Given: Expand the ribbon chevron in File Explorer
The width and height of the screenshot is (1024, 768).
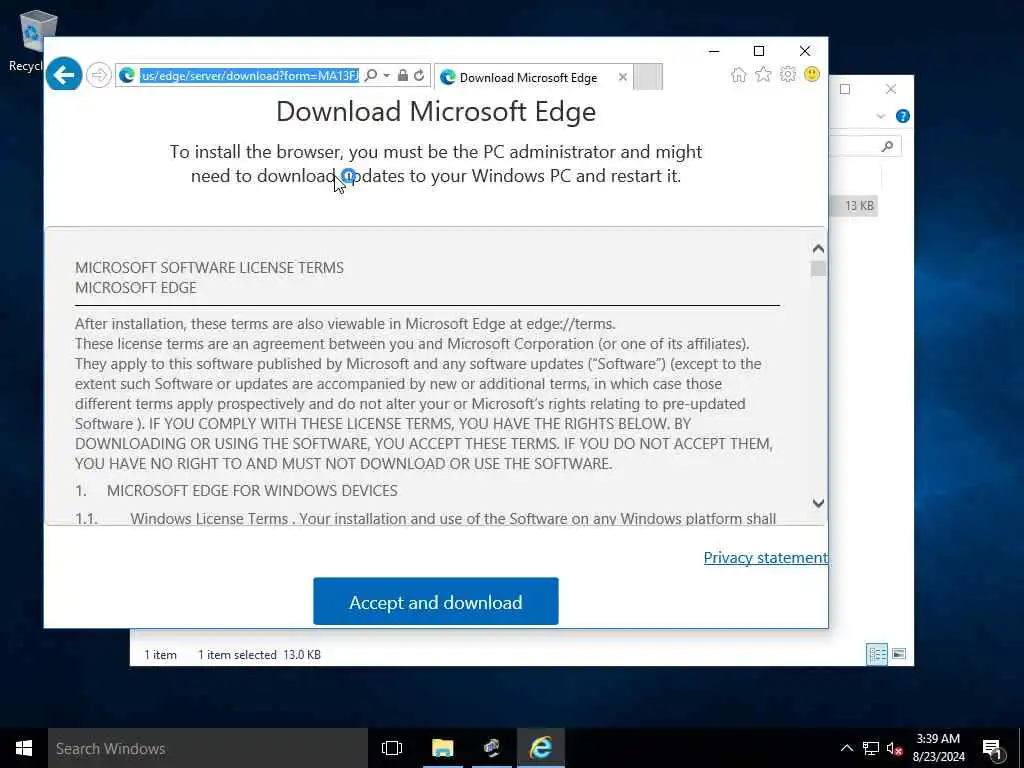Looking at the screenshot, I should pyautogui.click(x=880, y=116).
